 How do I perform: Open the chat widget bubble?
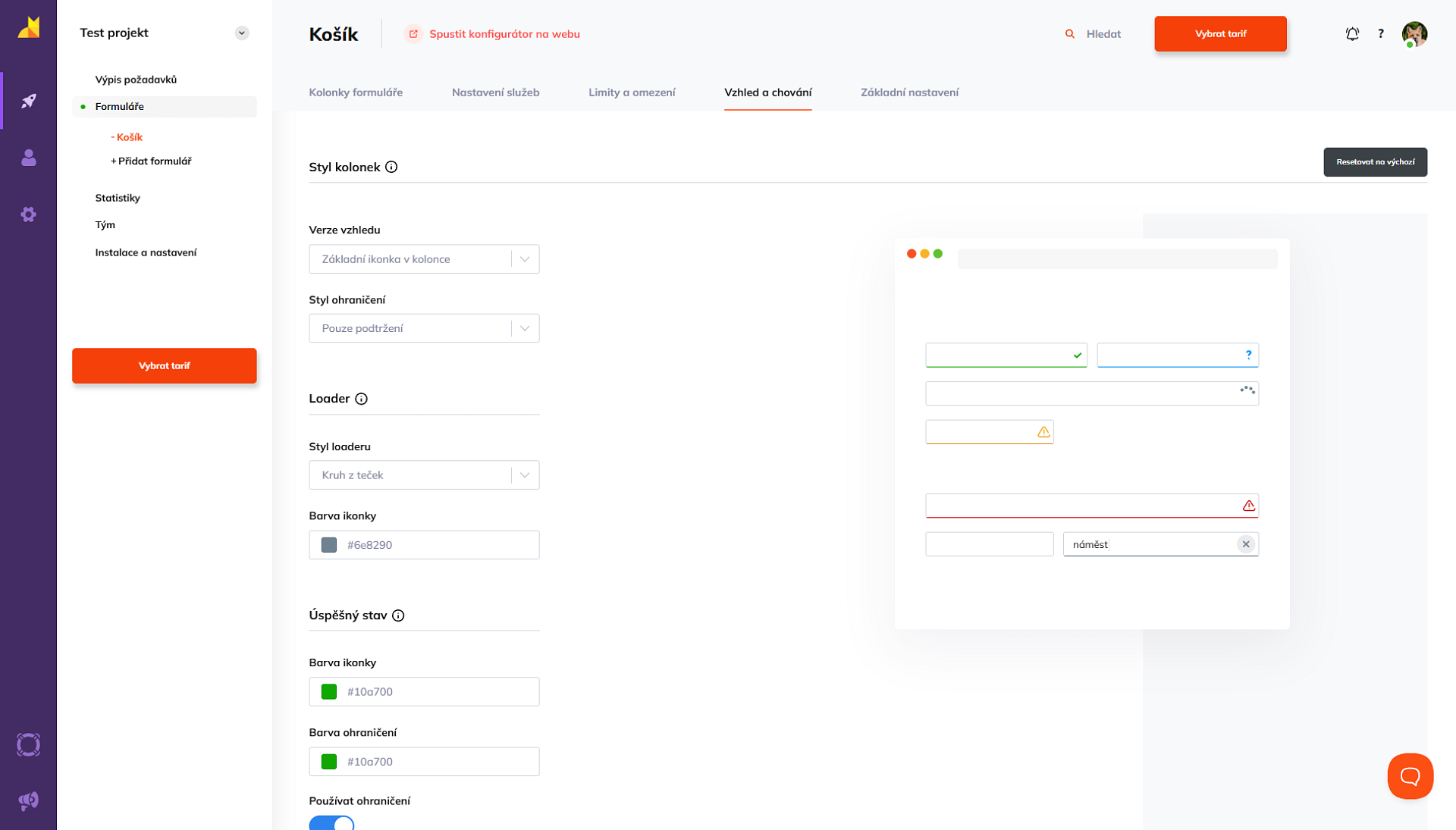1410,775
